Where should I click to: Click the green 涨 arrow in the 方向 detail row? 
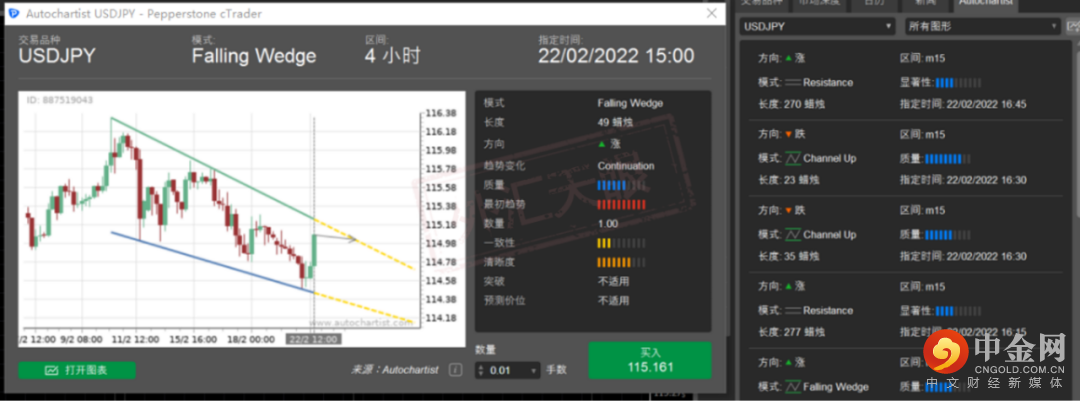[601, 145]
